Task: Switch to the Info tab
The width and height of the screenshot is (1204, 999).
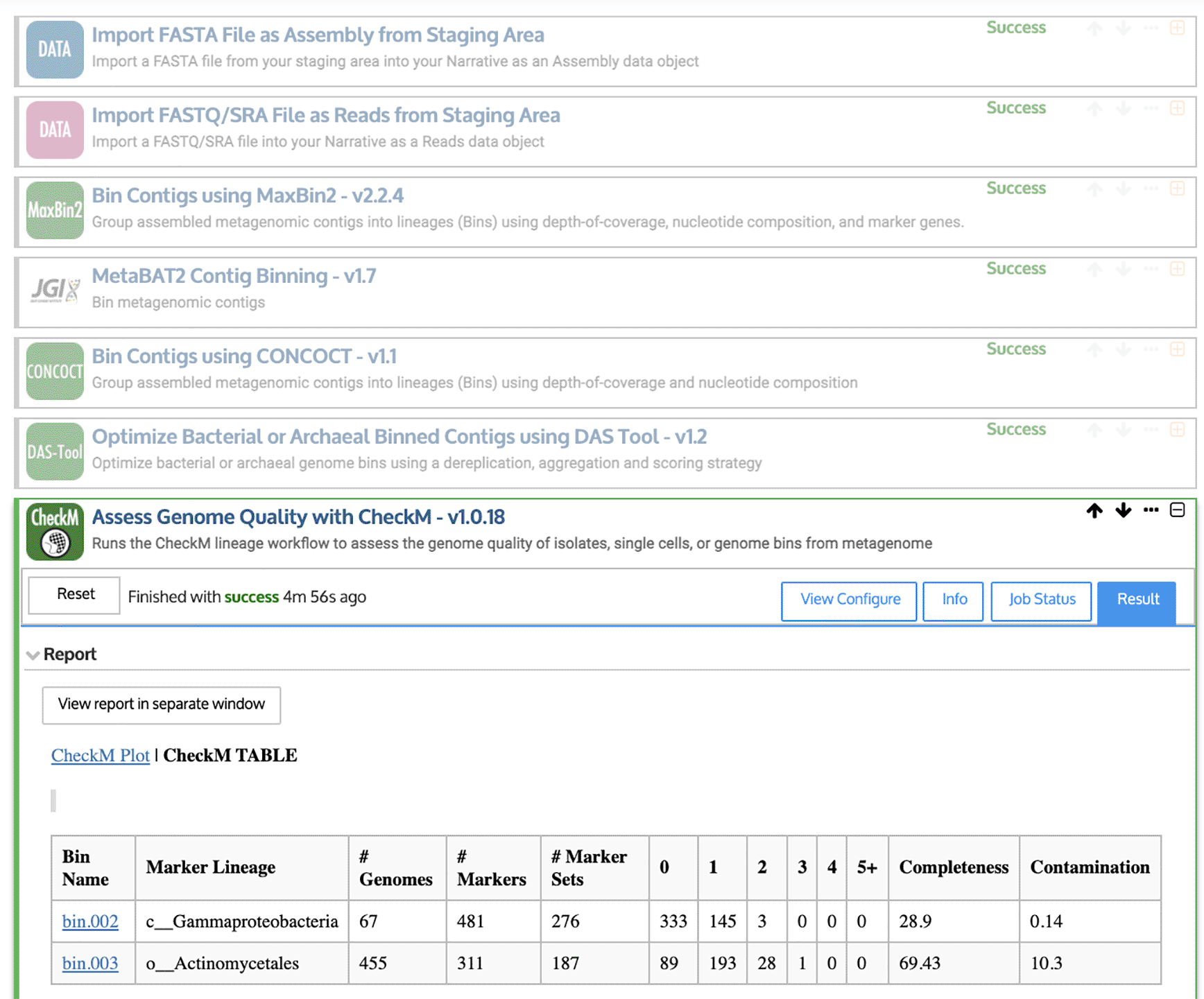Action: coord(953,600)
